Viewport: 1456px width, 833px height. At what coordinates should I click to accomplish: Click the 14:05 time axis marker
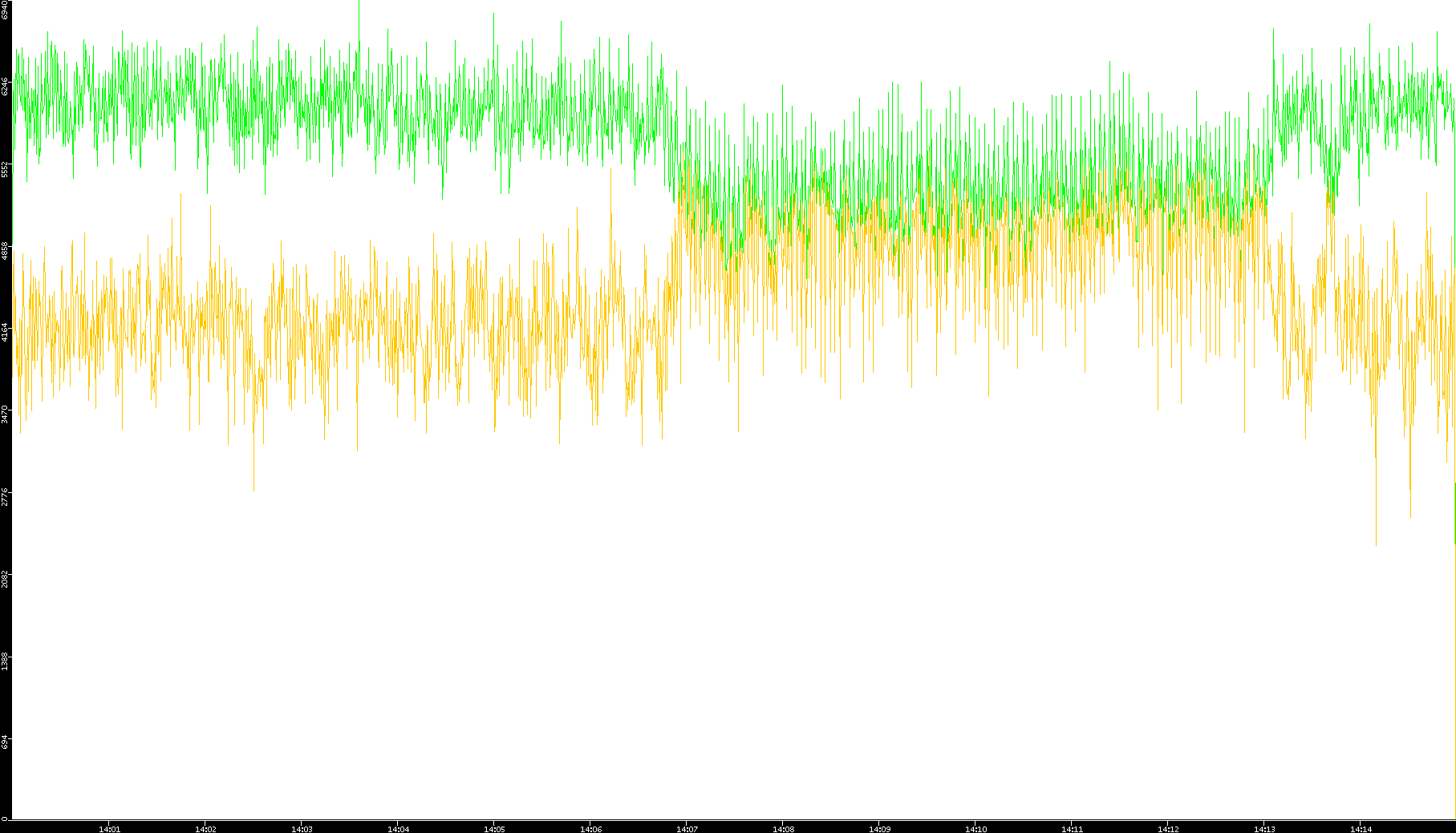[494, 828]
